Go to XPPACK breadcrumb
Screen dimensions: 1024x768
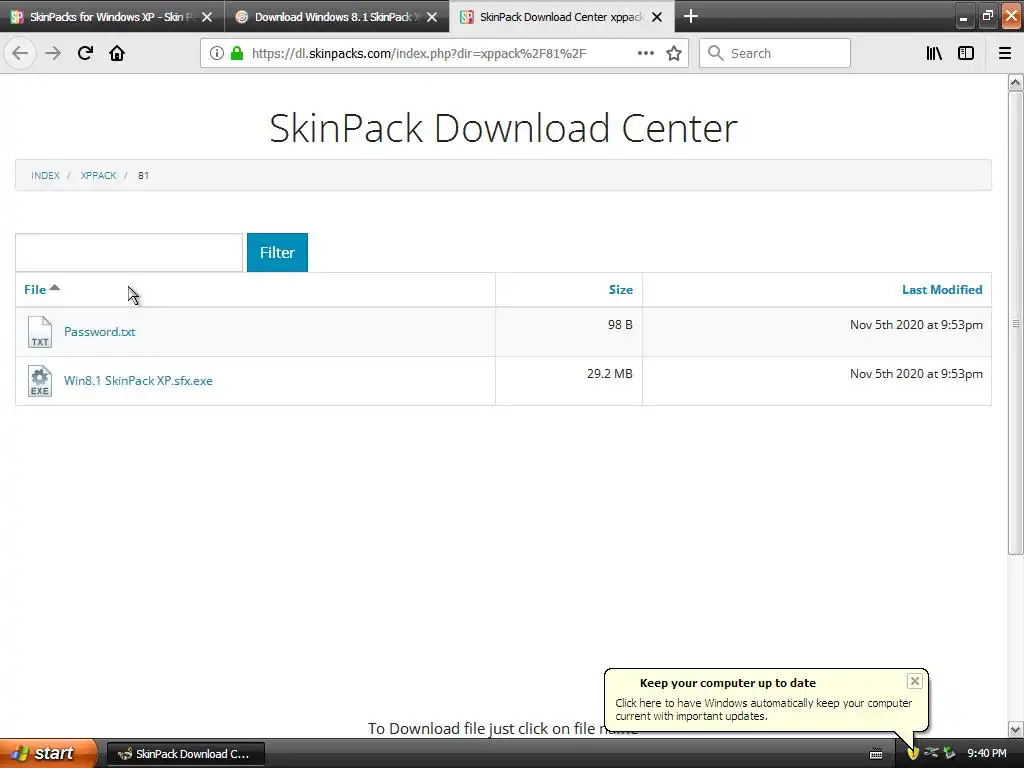98,176
